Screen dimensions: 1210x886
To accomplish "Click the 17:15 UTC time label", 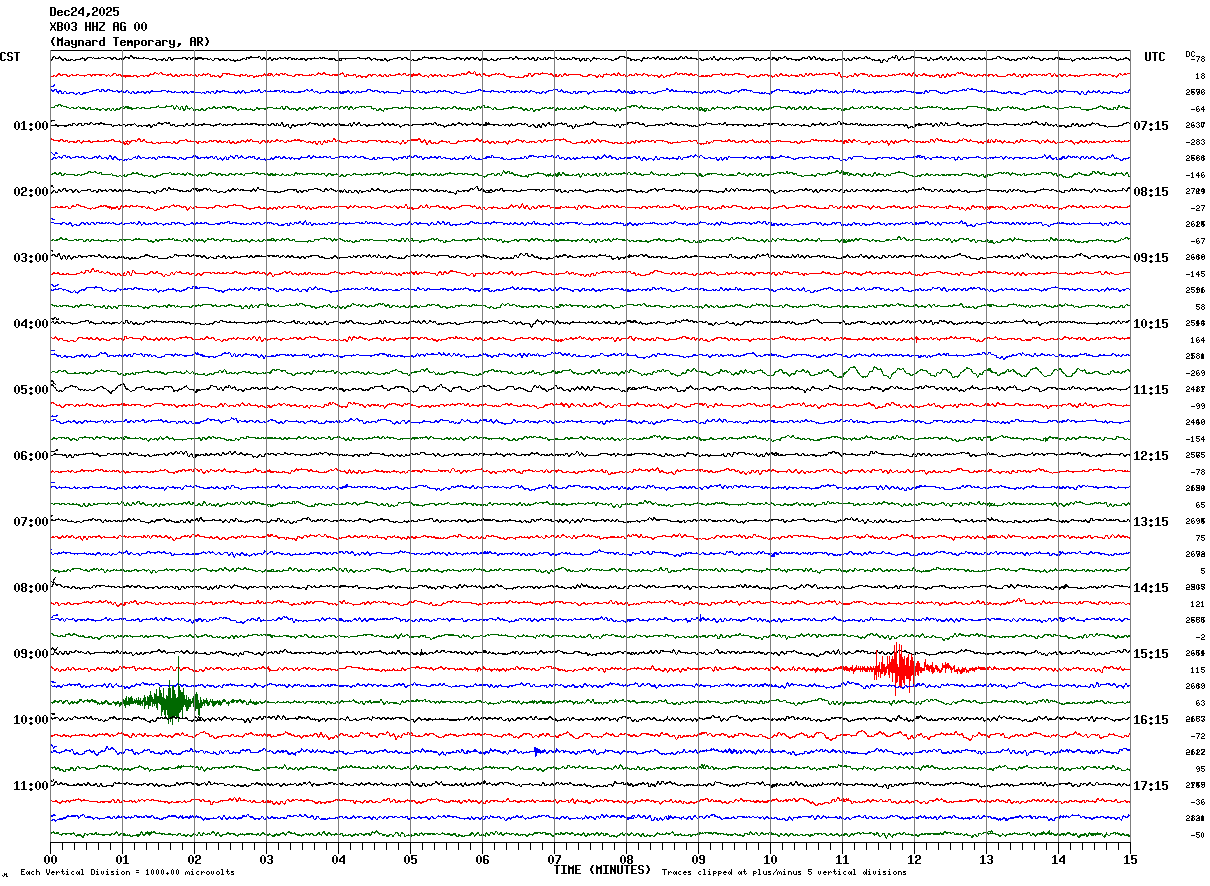I will click(1150, 786).
